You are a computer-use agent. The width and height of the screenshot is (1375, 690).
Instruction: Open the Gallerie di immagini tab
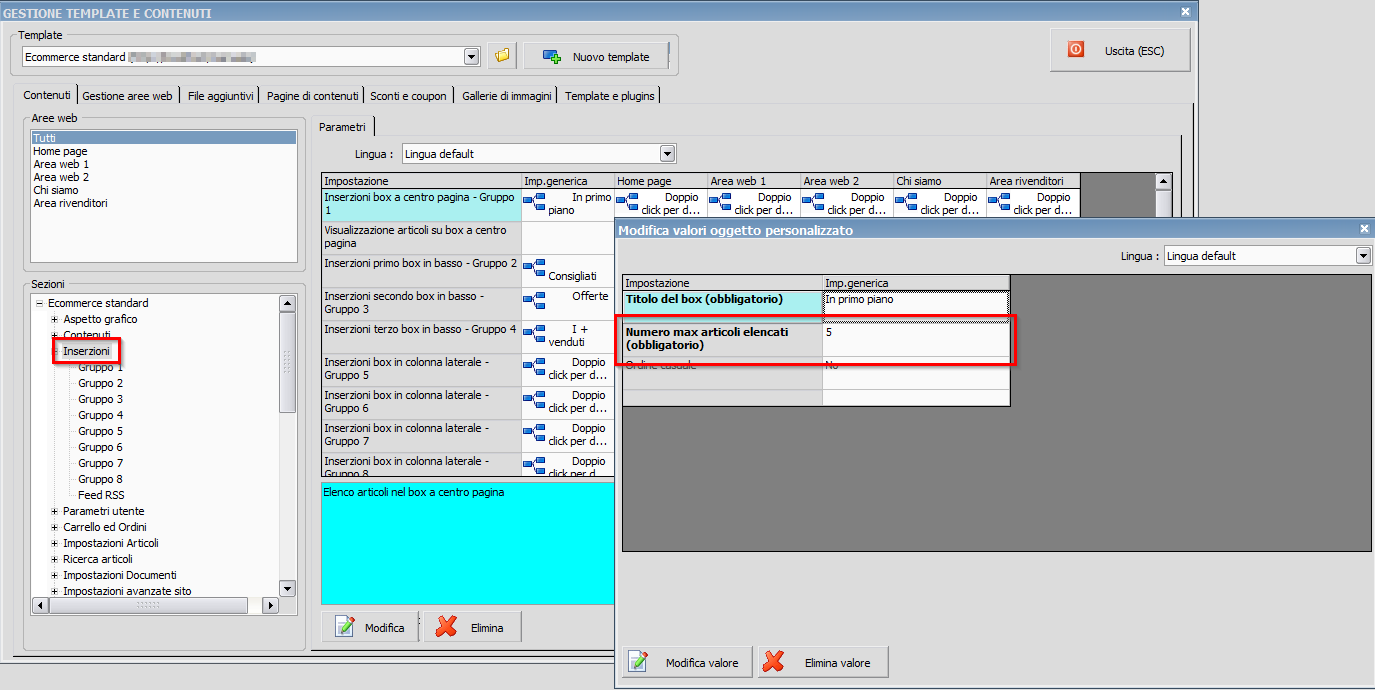click(x=507, y=96)
